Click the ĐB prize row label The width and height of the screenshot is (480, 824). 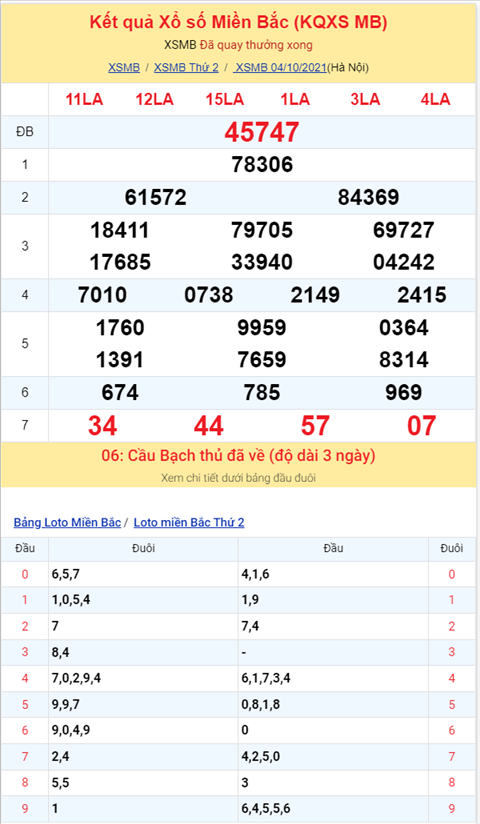(25, 132)
